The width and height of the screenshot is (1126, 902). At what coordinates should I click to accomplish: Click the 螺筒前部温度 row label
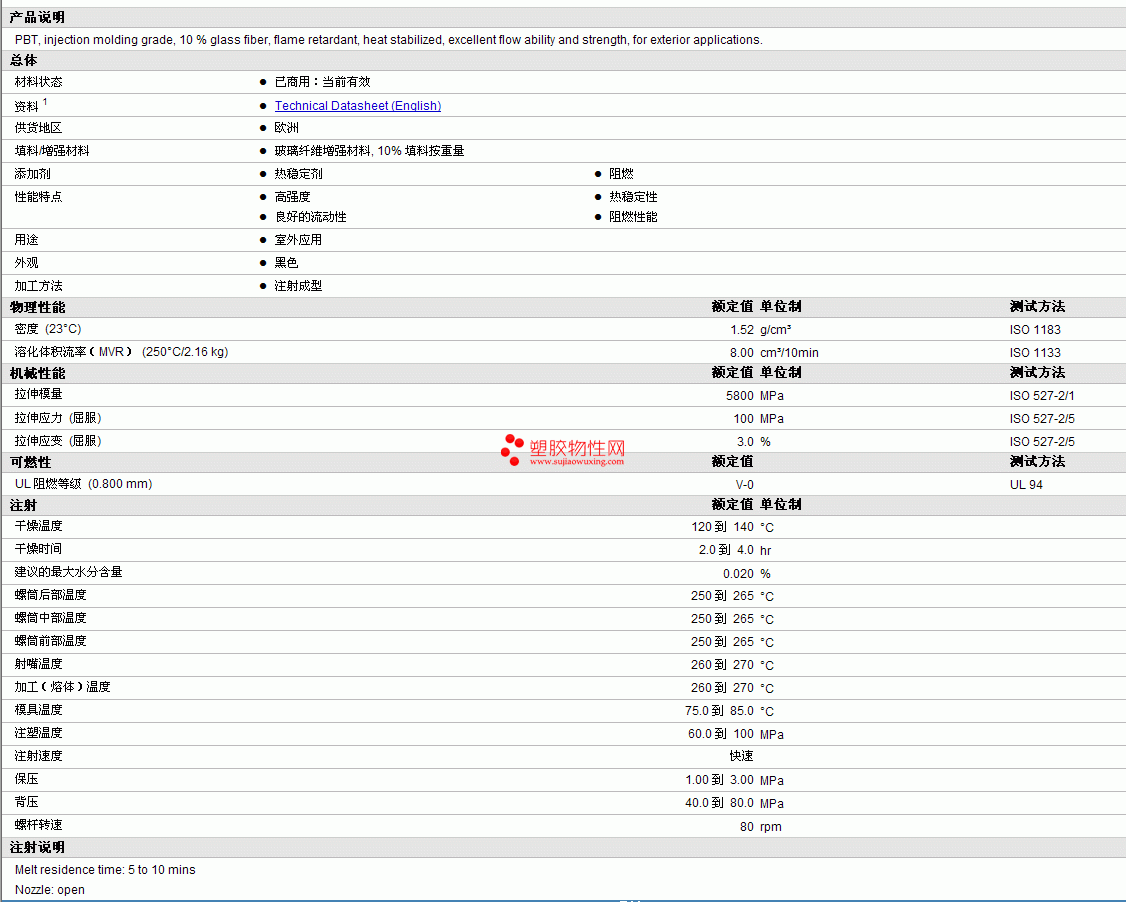[50, 641]
